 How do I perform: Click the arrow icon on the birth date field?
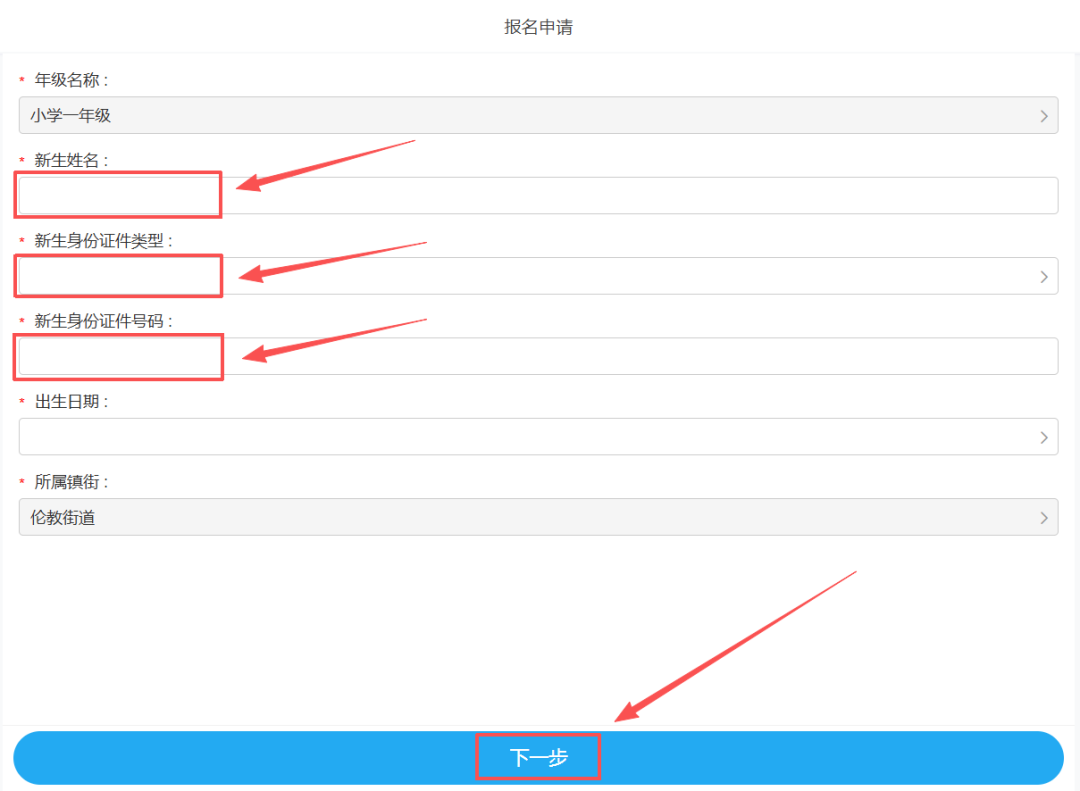click(x=1042, y=436)
